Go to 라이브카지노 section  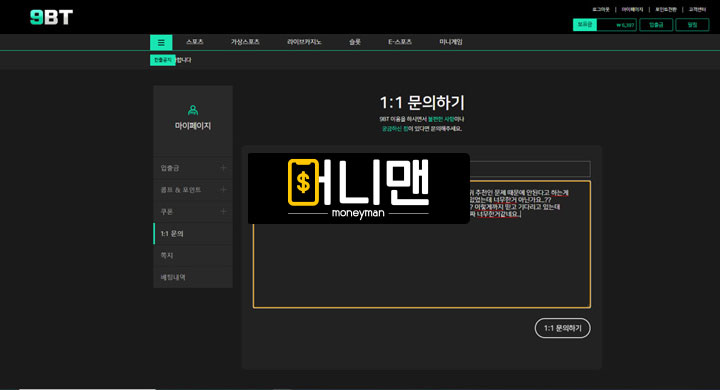pyautogui.click(x=304, y=42)
